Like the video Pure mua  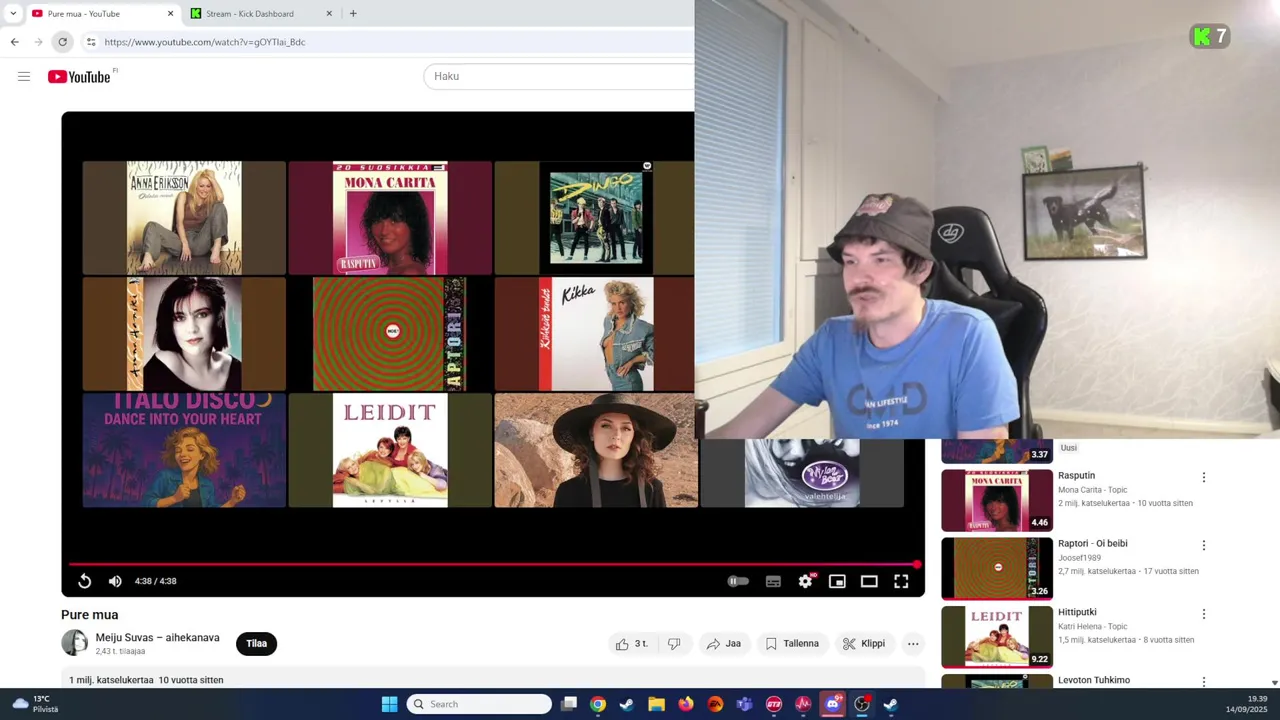[631, 644]
